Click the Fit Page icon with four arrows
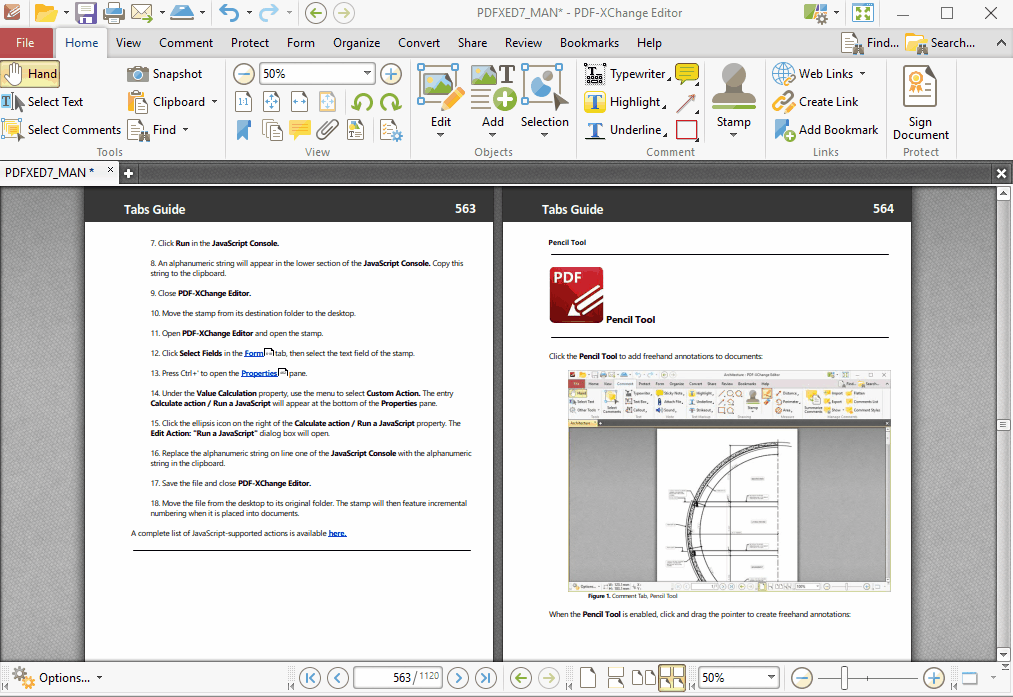Viewport: 1013px width, 697px height. point(271,101)
